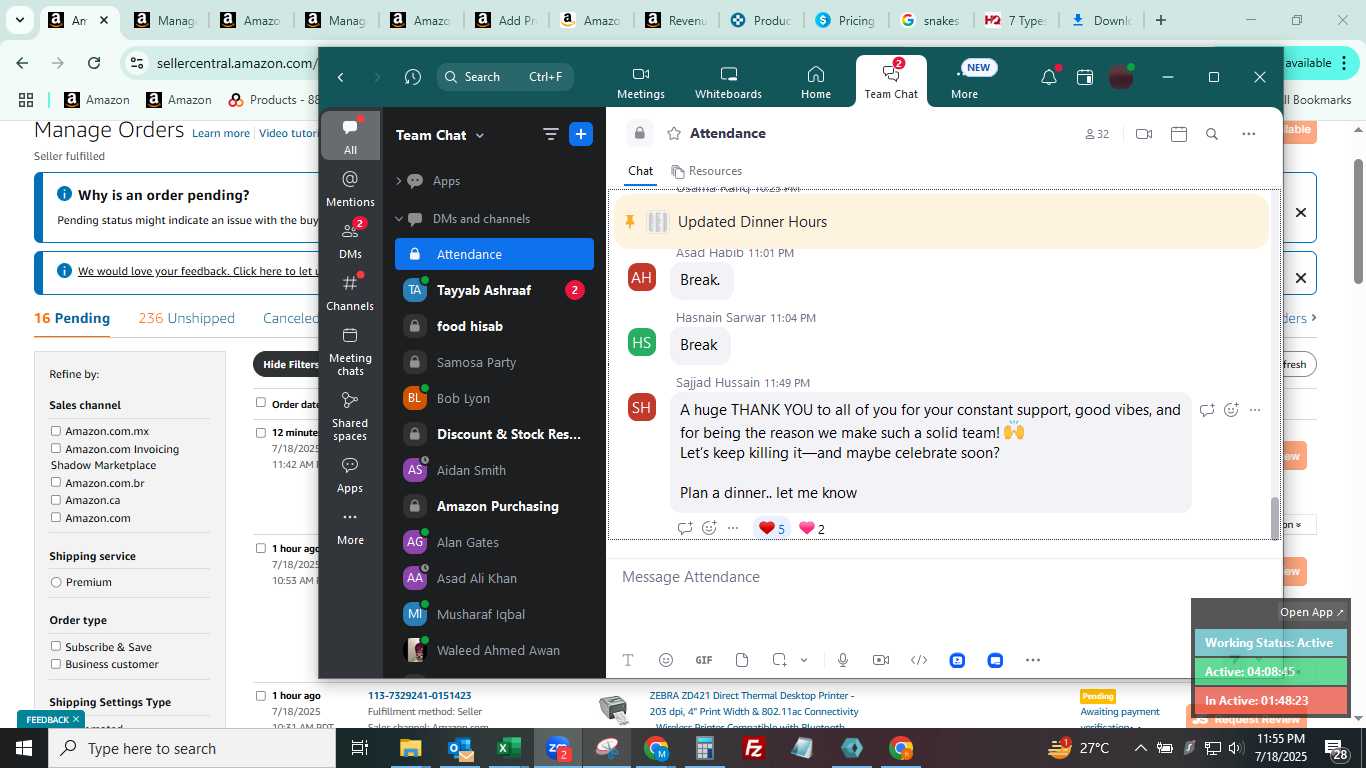This screenshot has height=768, width=1366.
Task: Open Shared spaces in the sidebar
Action: (x=350, y=416)
